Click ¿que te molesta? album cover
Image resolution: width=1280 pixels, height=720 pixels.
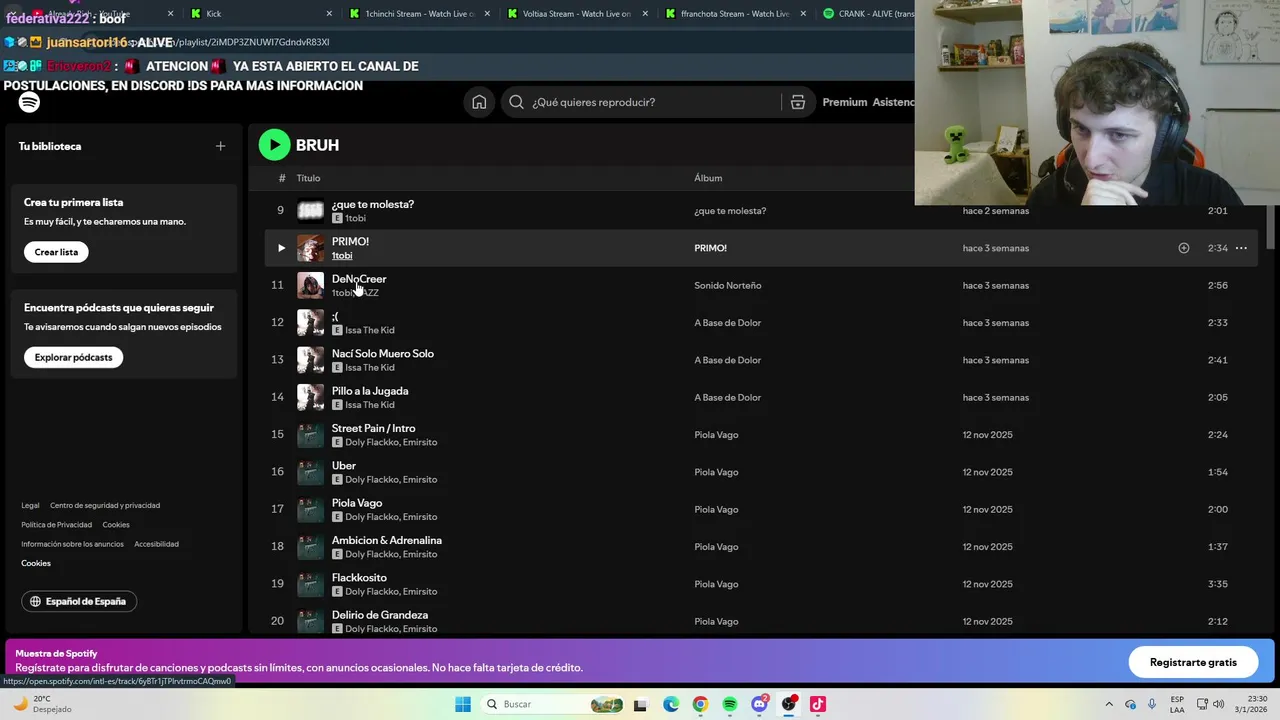tap(310, 210)
